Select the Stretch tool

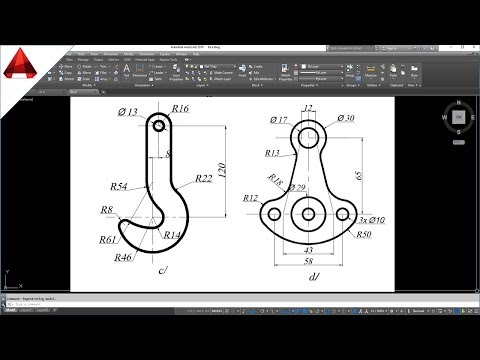point(67,79)
